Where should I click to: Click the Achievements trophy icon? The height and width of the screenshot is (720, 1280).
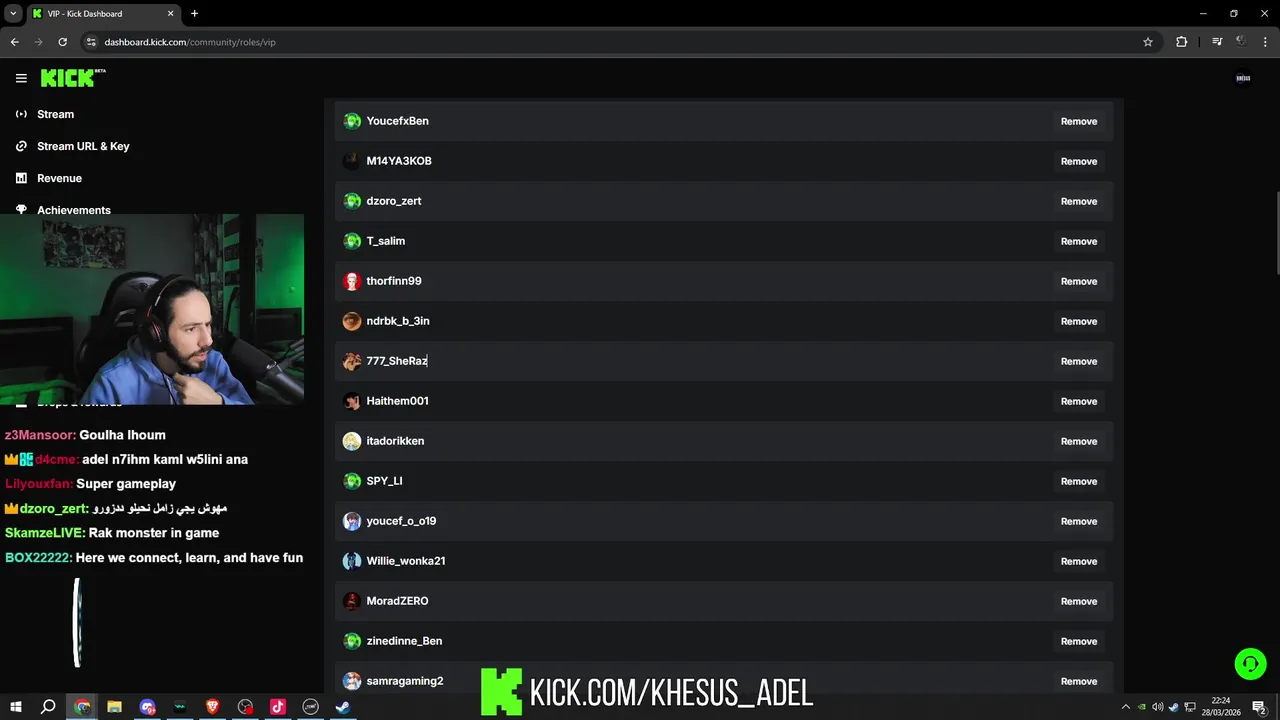pyautogui.click(x=21, y=210)
